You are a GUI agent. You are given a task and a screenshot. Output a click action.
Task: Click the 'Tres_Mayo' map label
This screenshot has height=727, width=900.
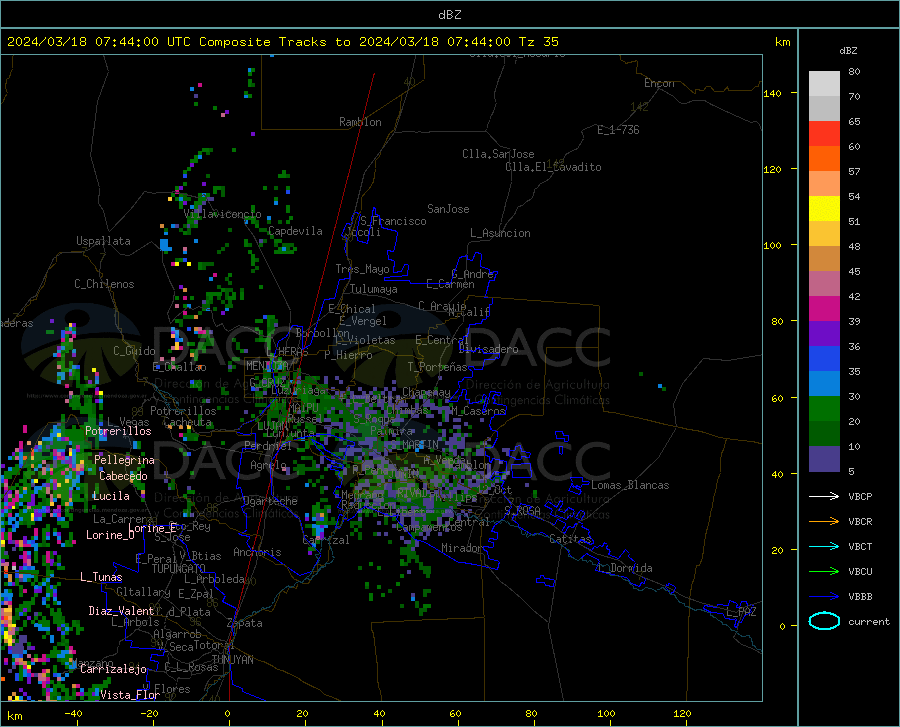point(362,269)
